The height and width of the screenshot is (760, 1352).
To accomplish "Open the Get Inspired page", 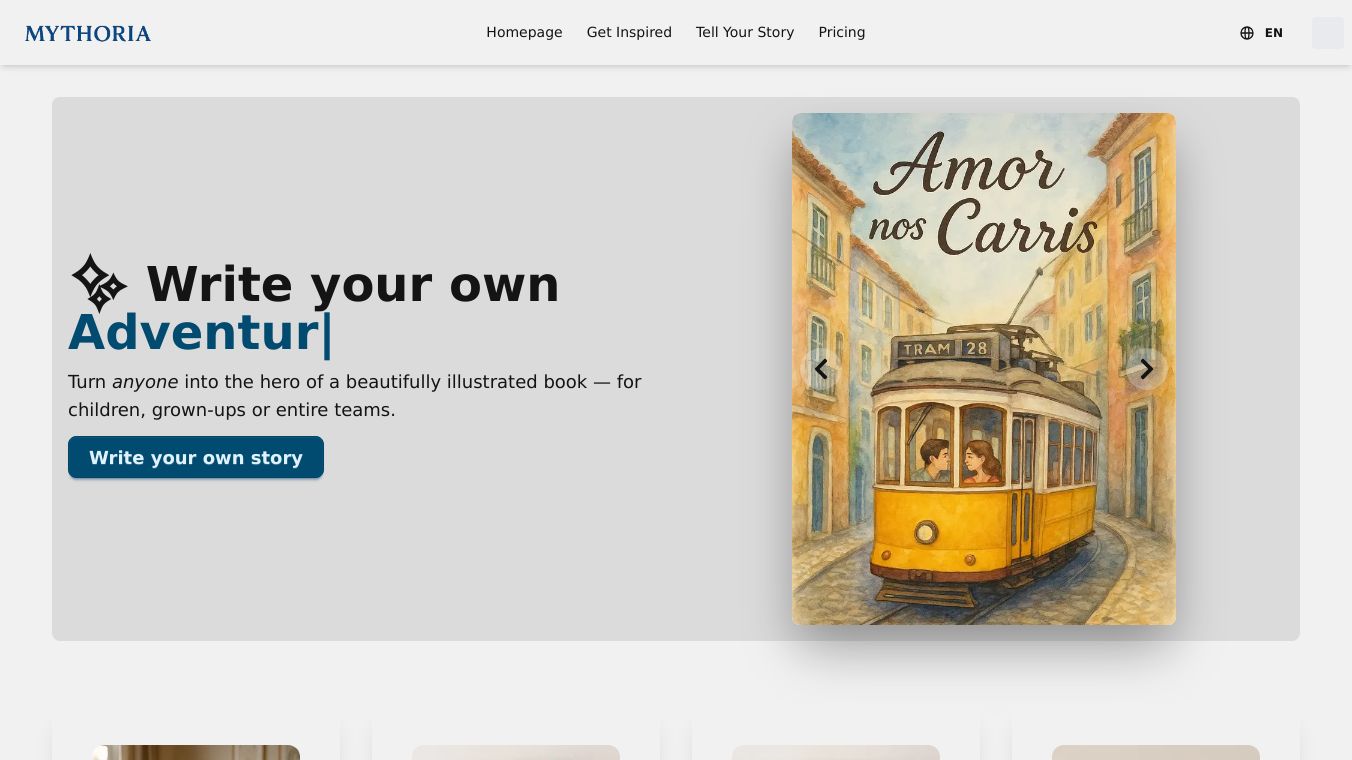I will click(629, 32).
